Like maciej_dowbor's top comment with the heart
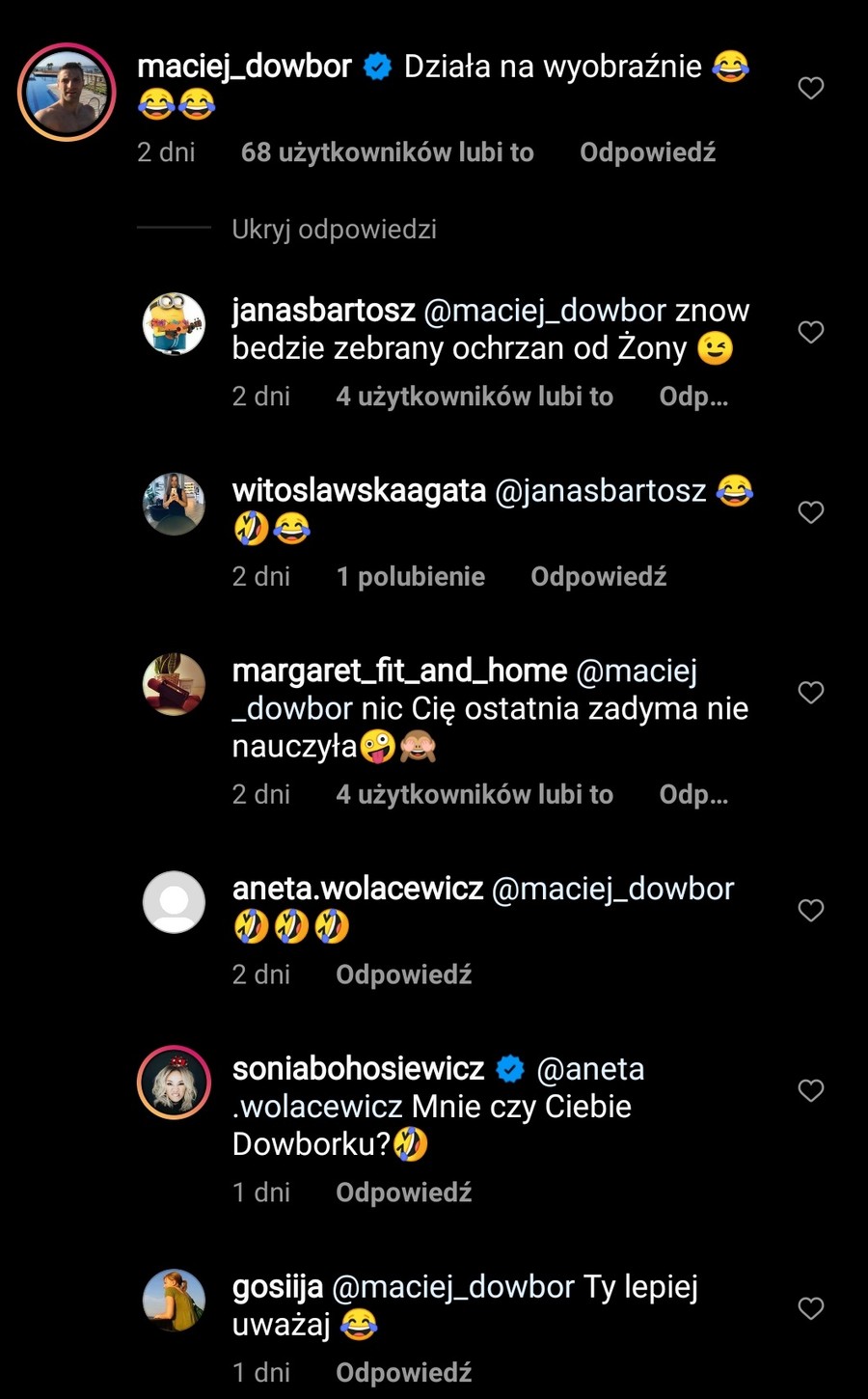Viewport: 868px width, 1399px height. coord(811,89)
